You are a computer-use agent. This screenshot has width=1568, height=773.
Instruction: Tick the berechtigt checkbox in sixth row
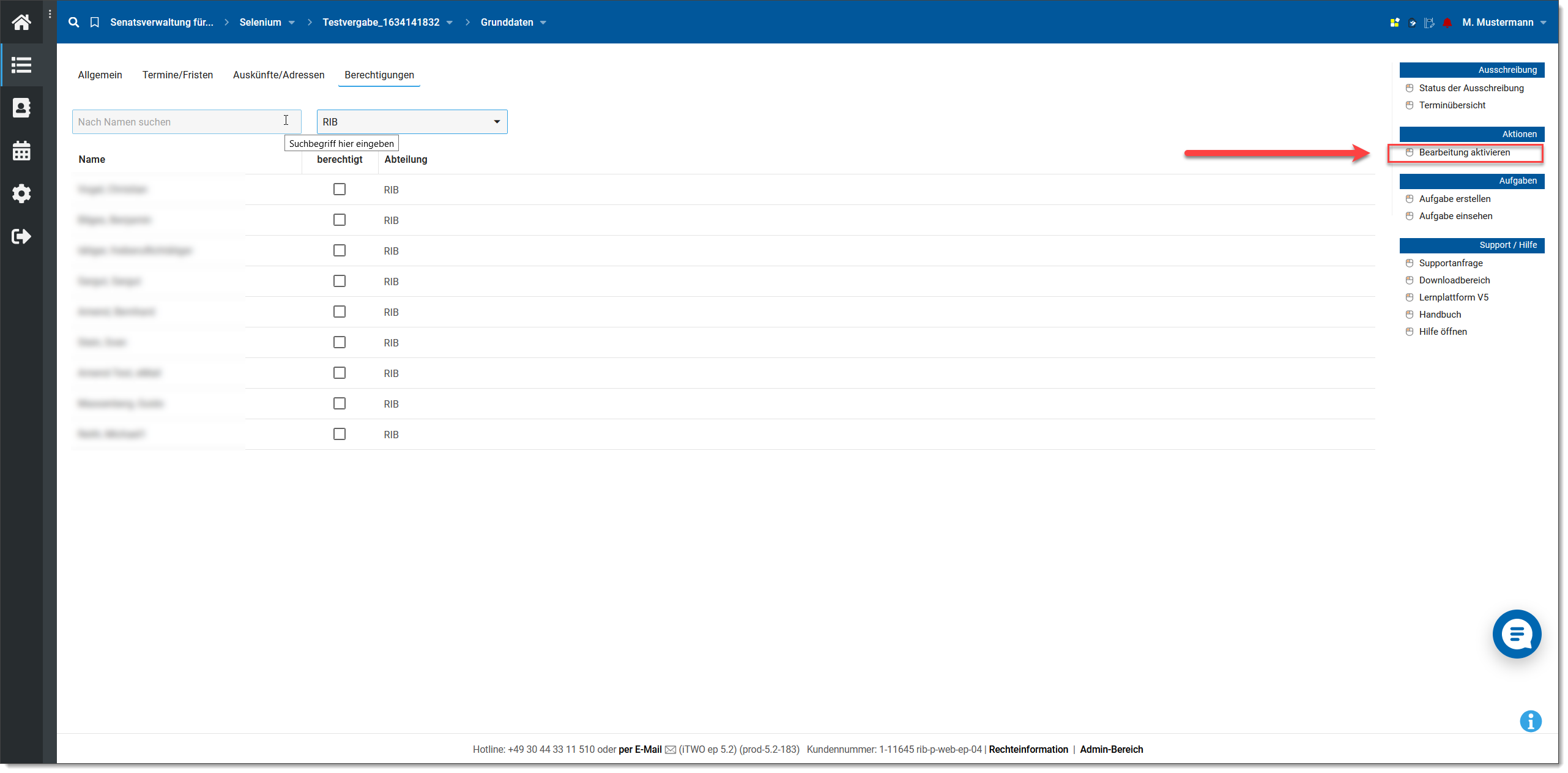click(x=340, y=342)
